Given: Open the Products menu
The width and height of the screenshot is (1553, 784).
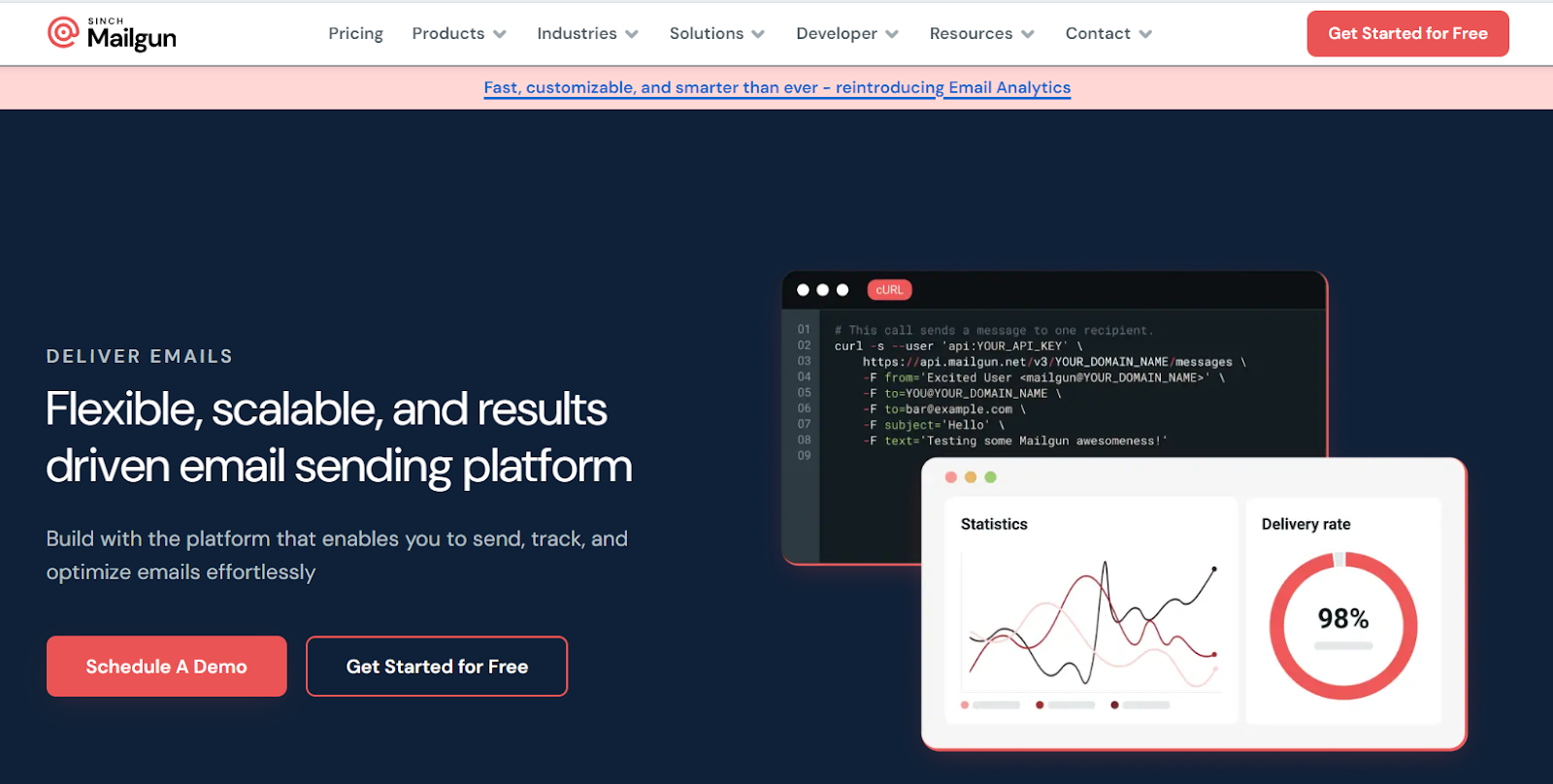Looking at the screenshot, I should pyautogui.click(x=447, y=33).
